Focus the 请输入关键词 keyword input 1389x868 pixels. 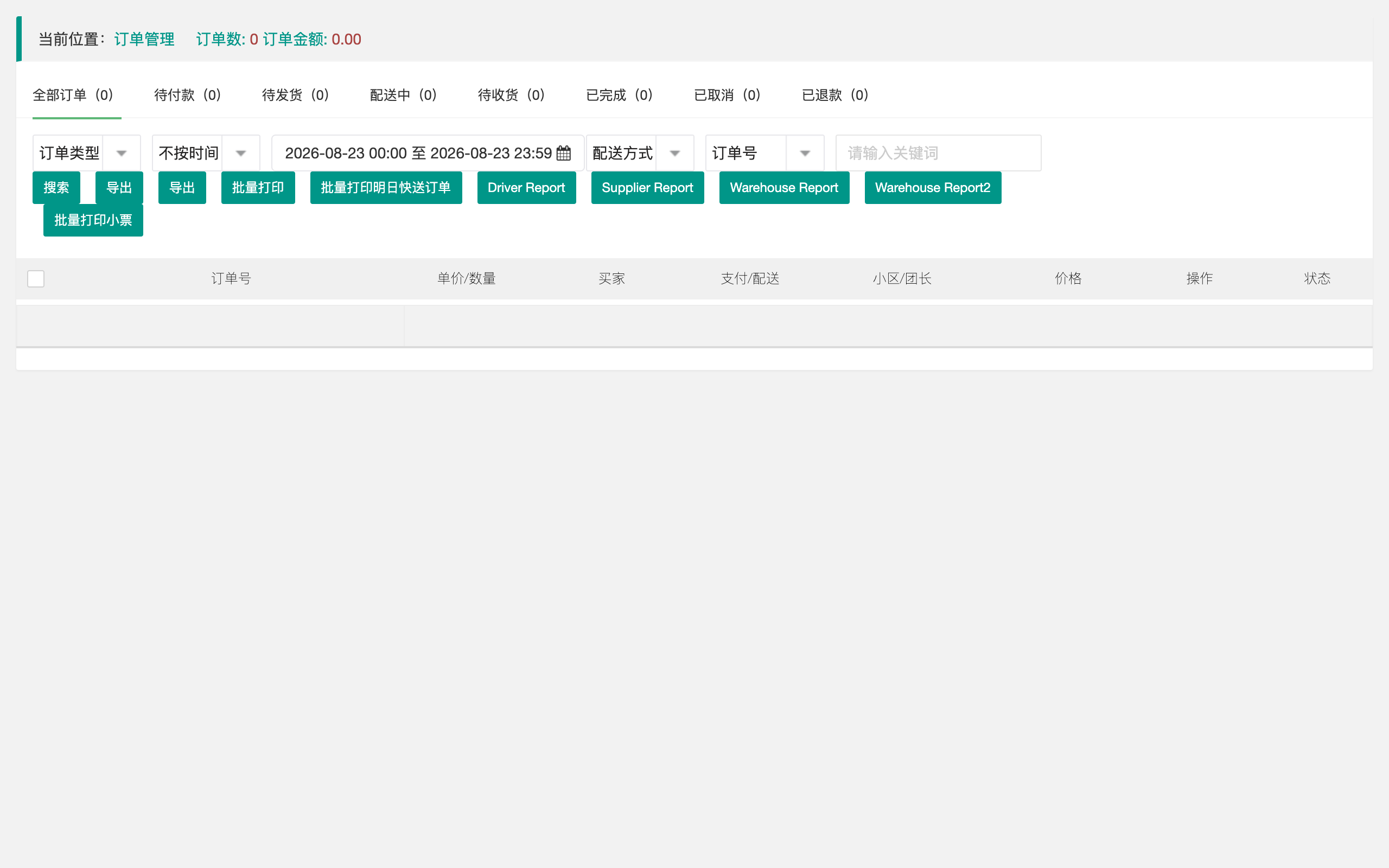pyautogui.click(x=939, y=154)
